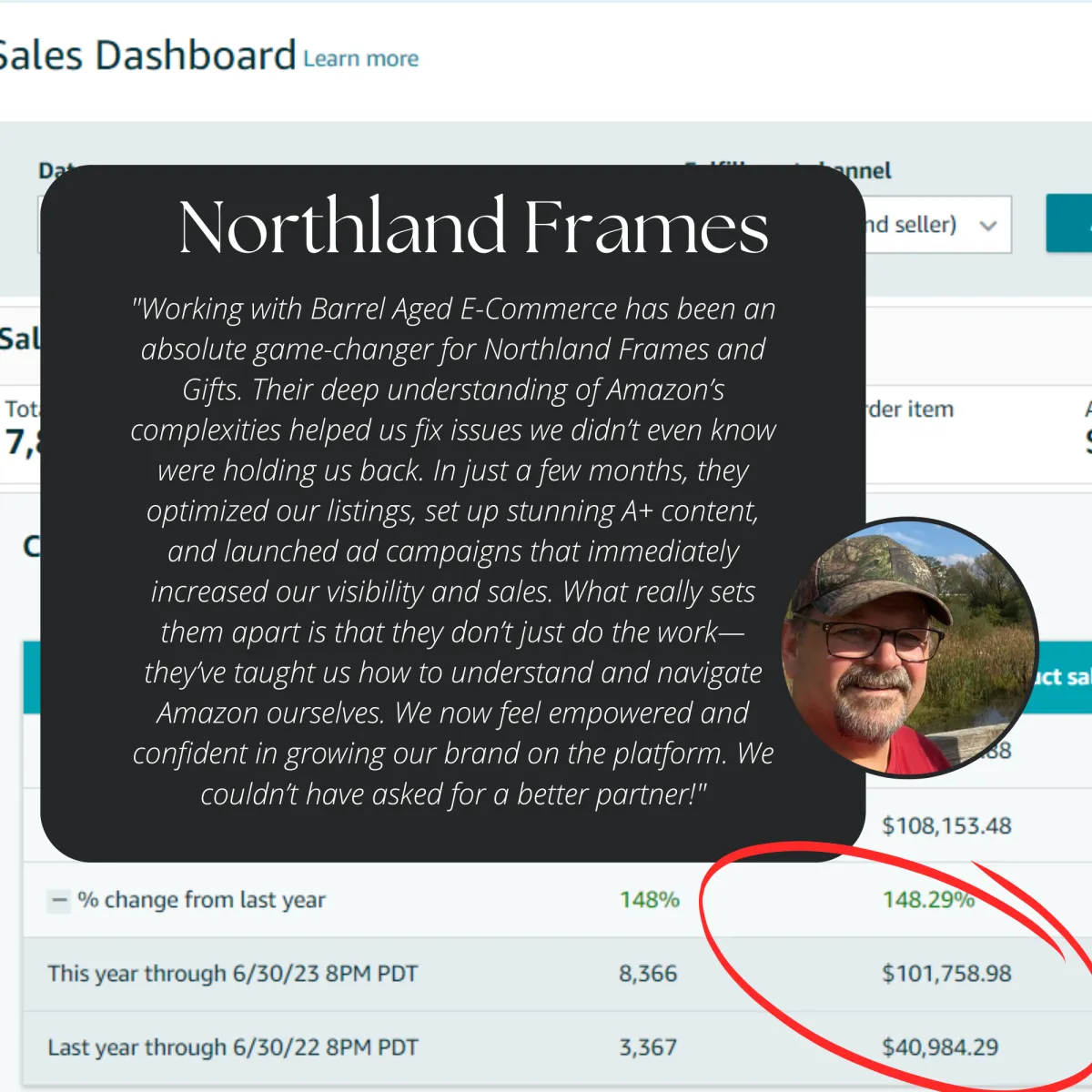Open the Learn more link

[360, 57]
